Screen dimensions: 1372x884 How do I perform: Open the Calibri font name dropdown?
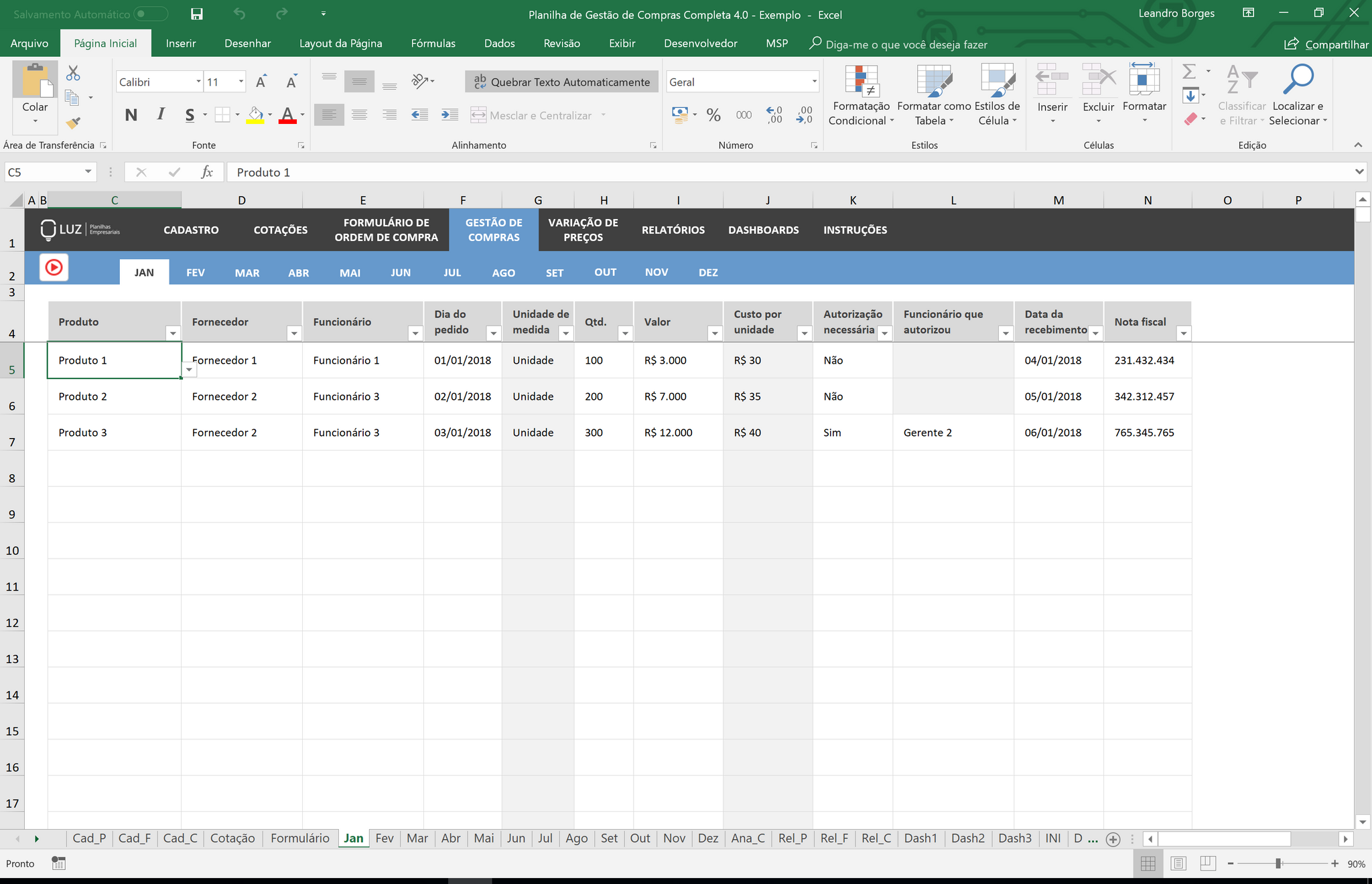point(198,82)
